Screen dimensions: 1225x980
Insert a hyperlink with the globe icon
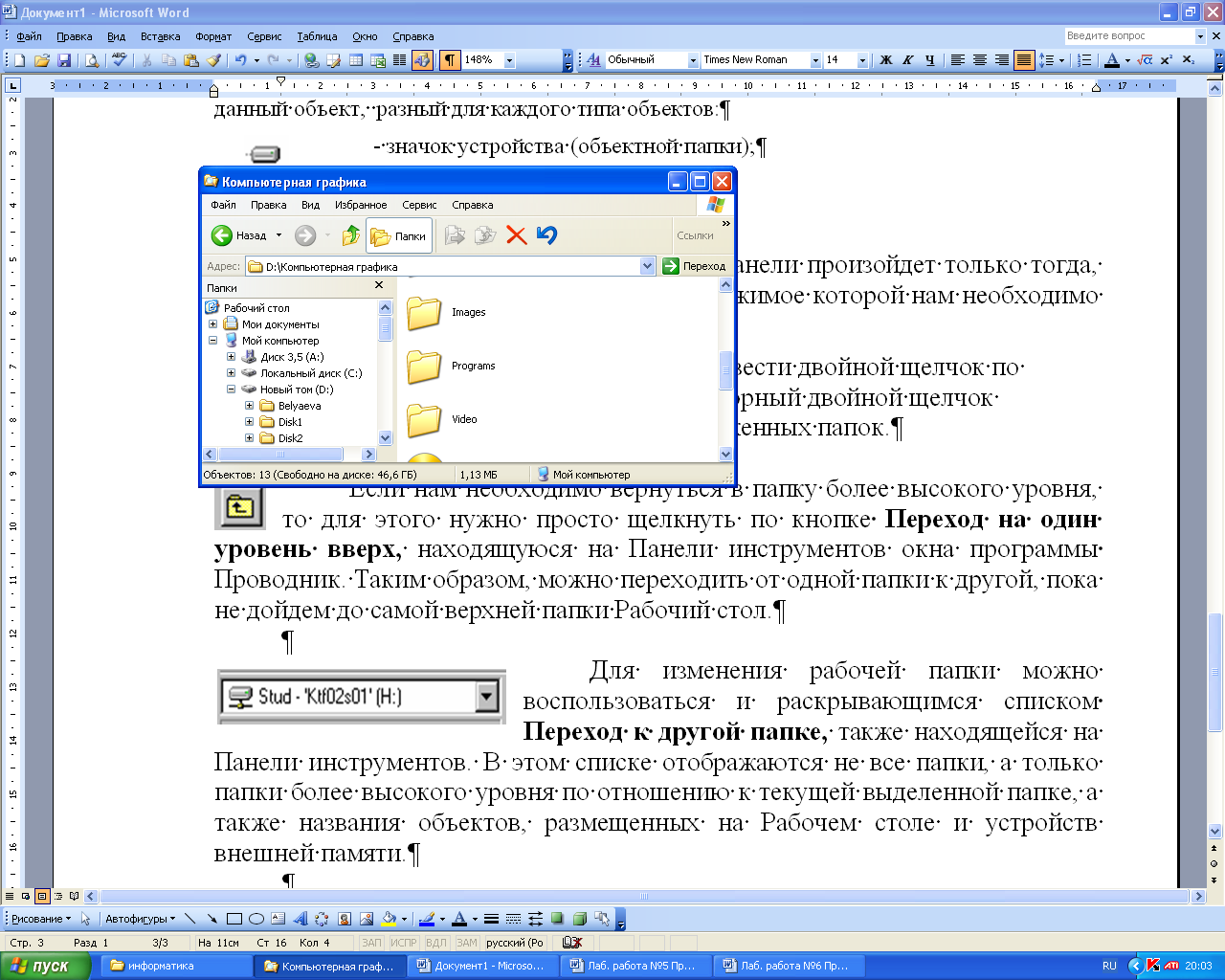(x=312, y=60)
